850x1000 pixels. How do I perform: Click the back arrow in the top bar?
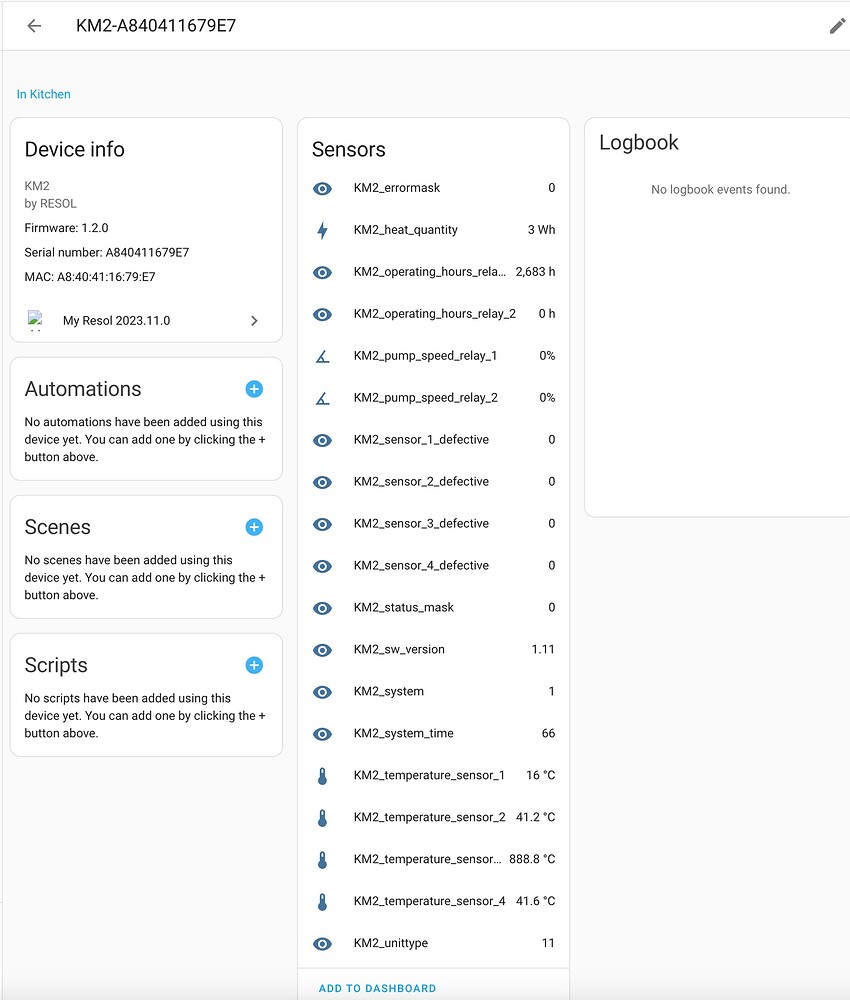point(33,26)
